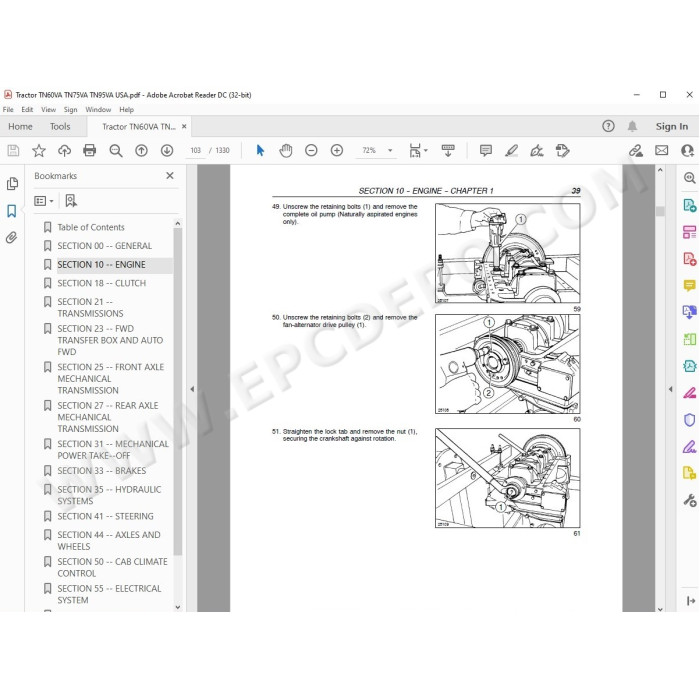Viewport: 700px width, 700px height.
Task: Open the Help question mark icon
Action: [608, 126]
